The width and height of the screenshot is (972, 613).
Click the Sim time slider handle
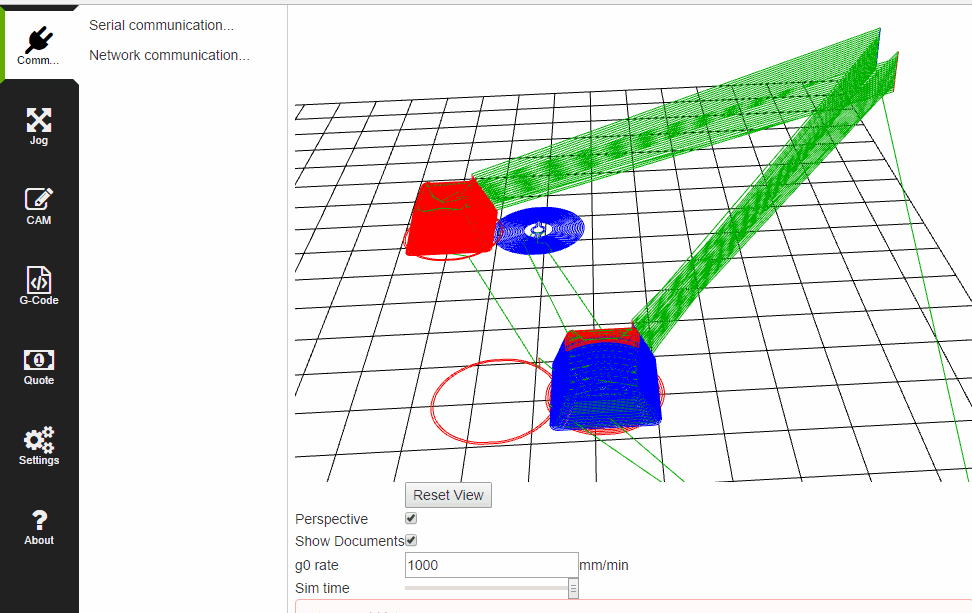click(573, 588)
